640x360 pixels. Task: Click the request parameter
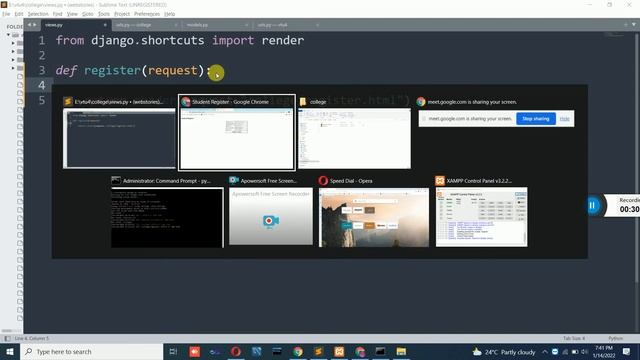(173, 71)
